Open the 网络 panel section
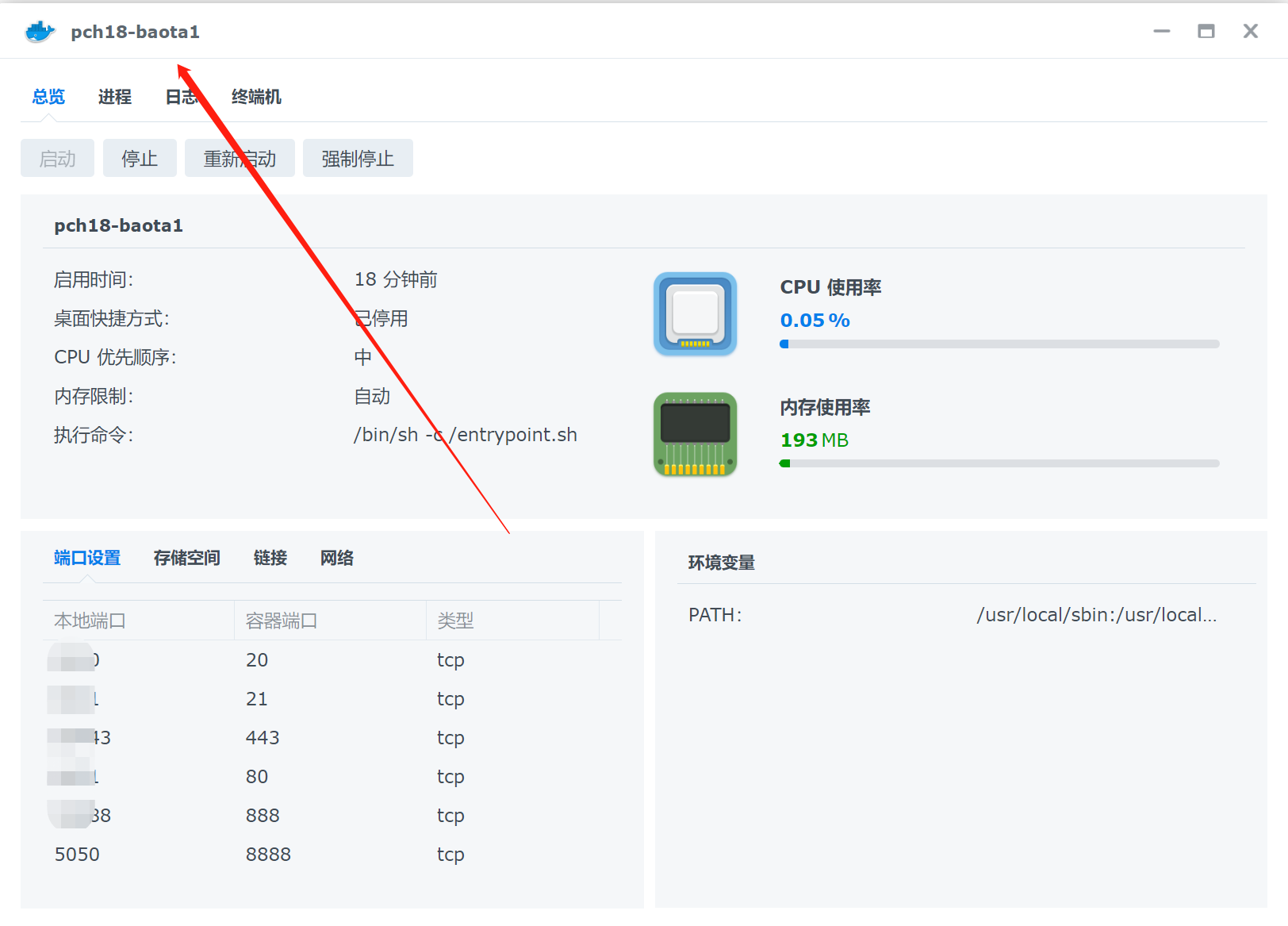The height and width of the screenshot is (926, 1288). [x=335, y=557]
